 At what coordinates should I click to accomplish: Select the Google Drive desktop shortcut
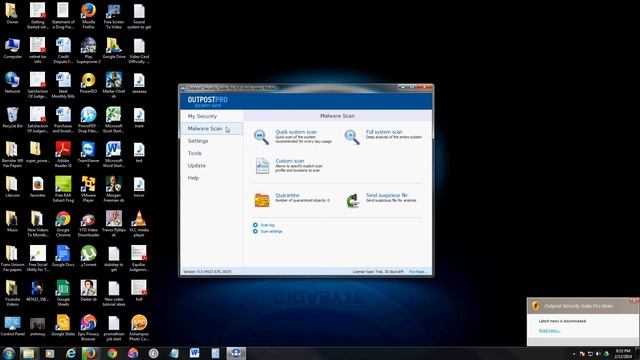114,49
